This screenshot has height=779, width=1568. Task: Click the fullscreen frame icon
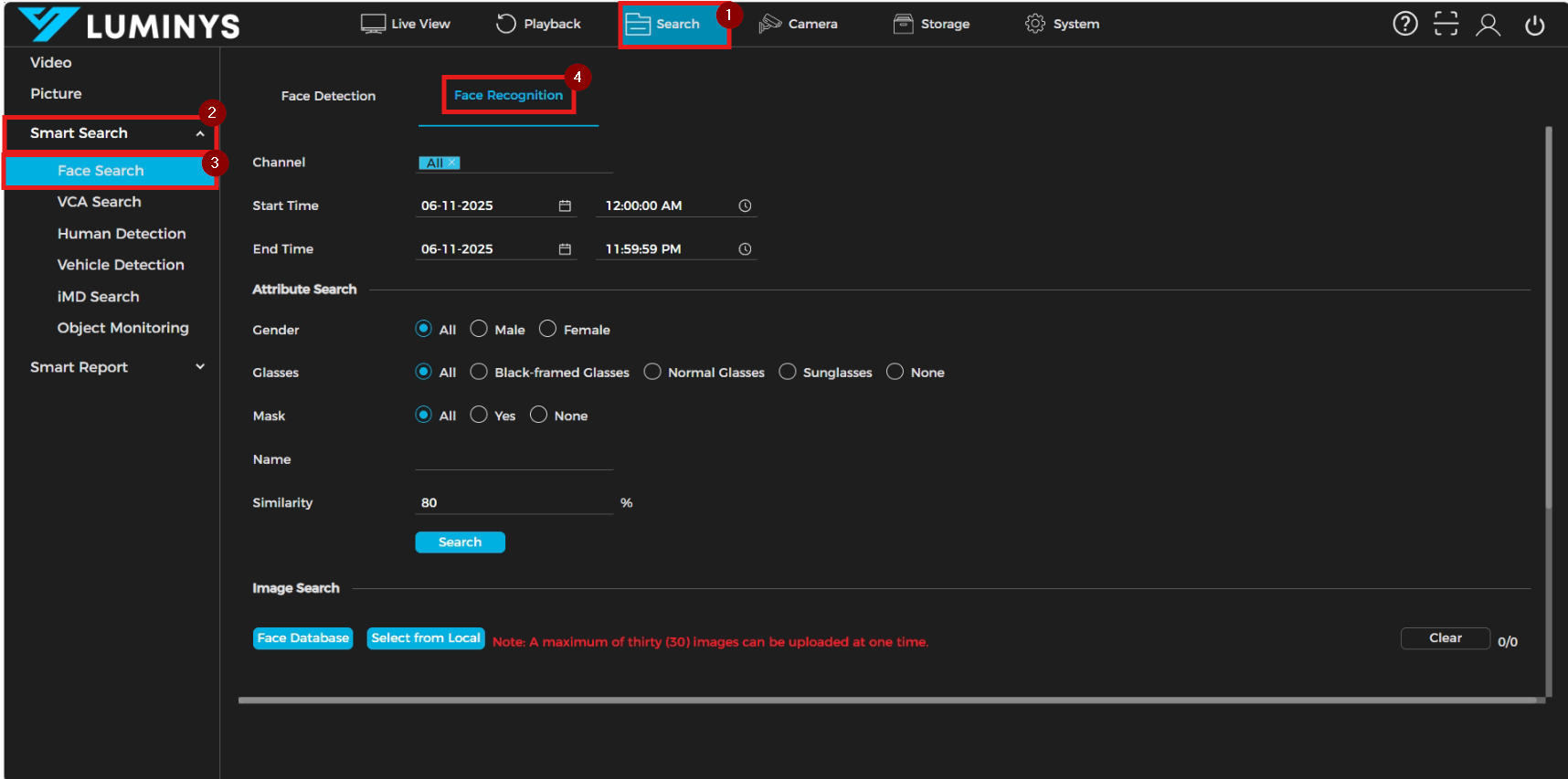click(1446, 24)
